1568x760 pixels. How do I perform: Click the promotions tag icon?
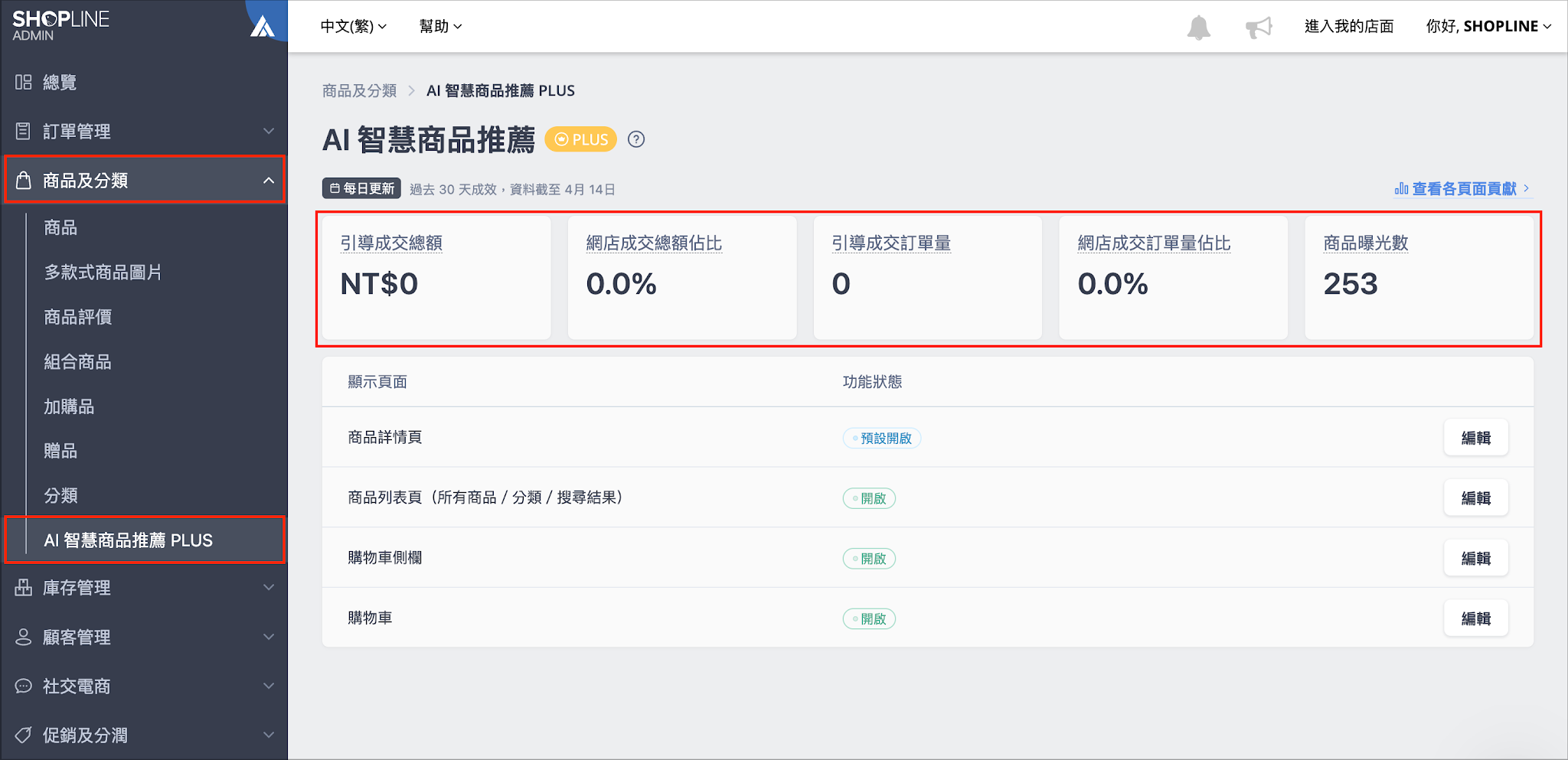[x=24, y=735]
